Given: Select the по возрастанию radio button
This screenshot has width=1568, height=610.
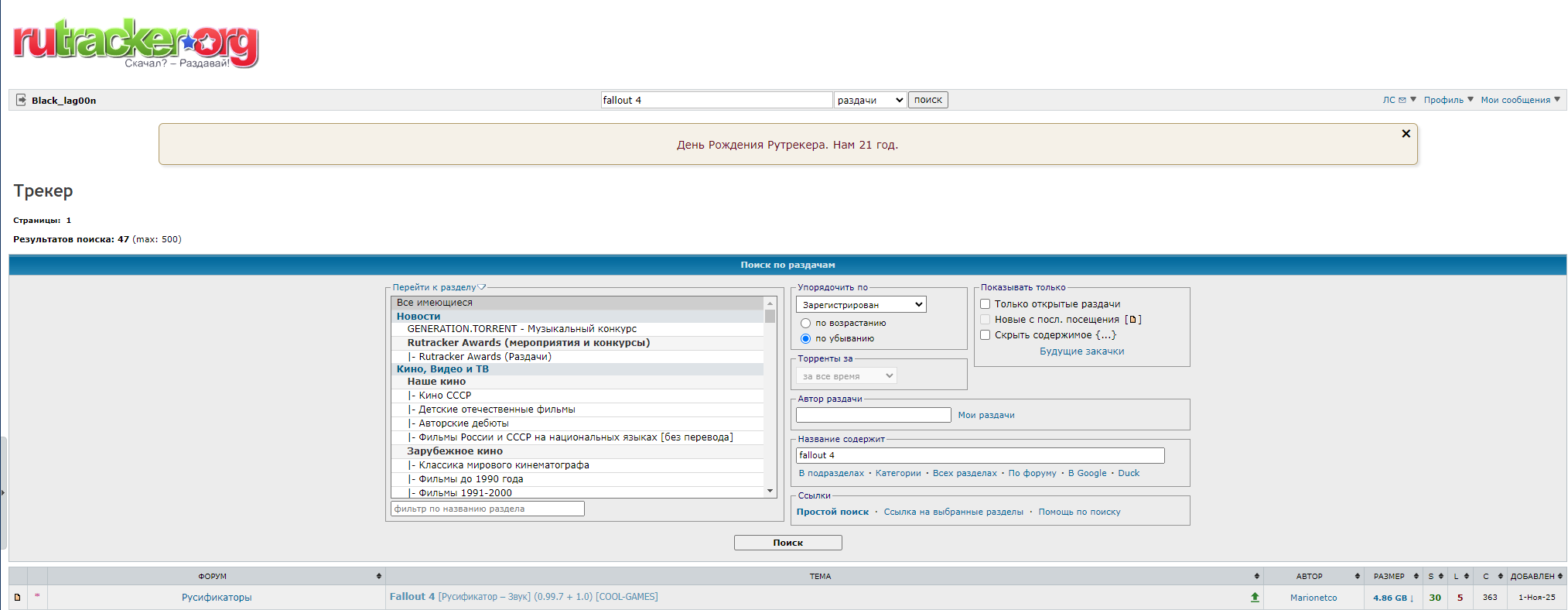Looking at the screenshot, I should [805, 324].
